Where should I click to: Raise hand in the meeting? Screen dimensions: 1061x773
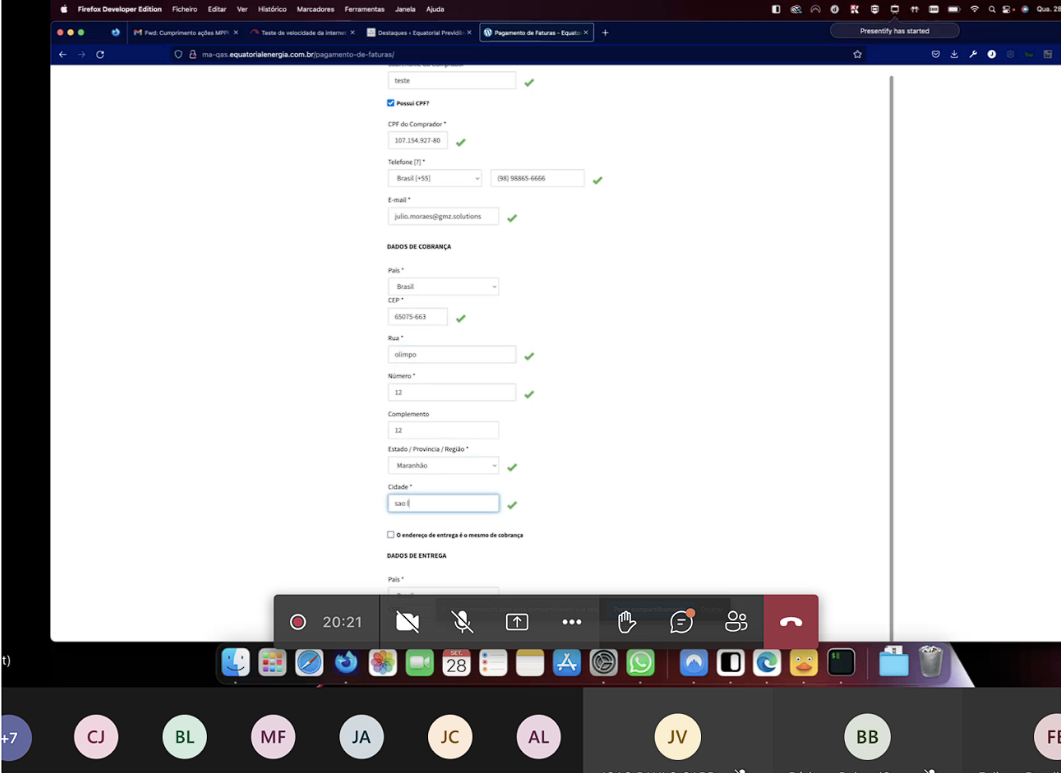tap(627, 622)
